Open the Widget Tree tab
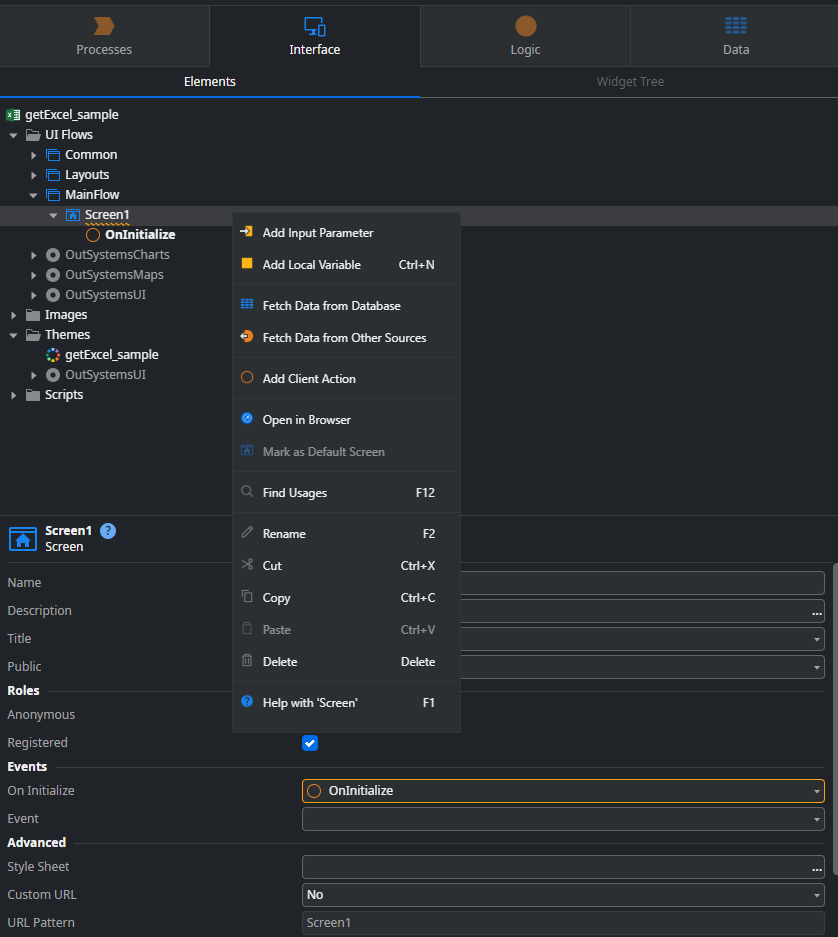Viewport: 838px width, 937px height. tap(630, 82)
